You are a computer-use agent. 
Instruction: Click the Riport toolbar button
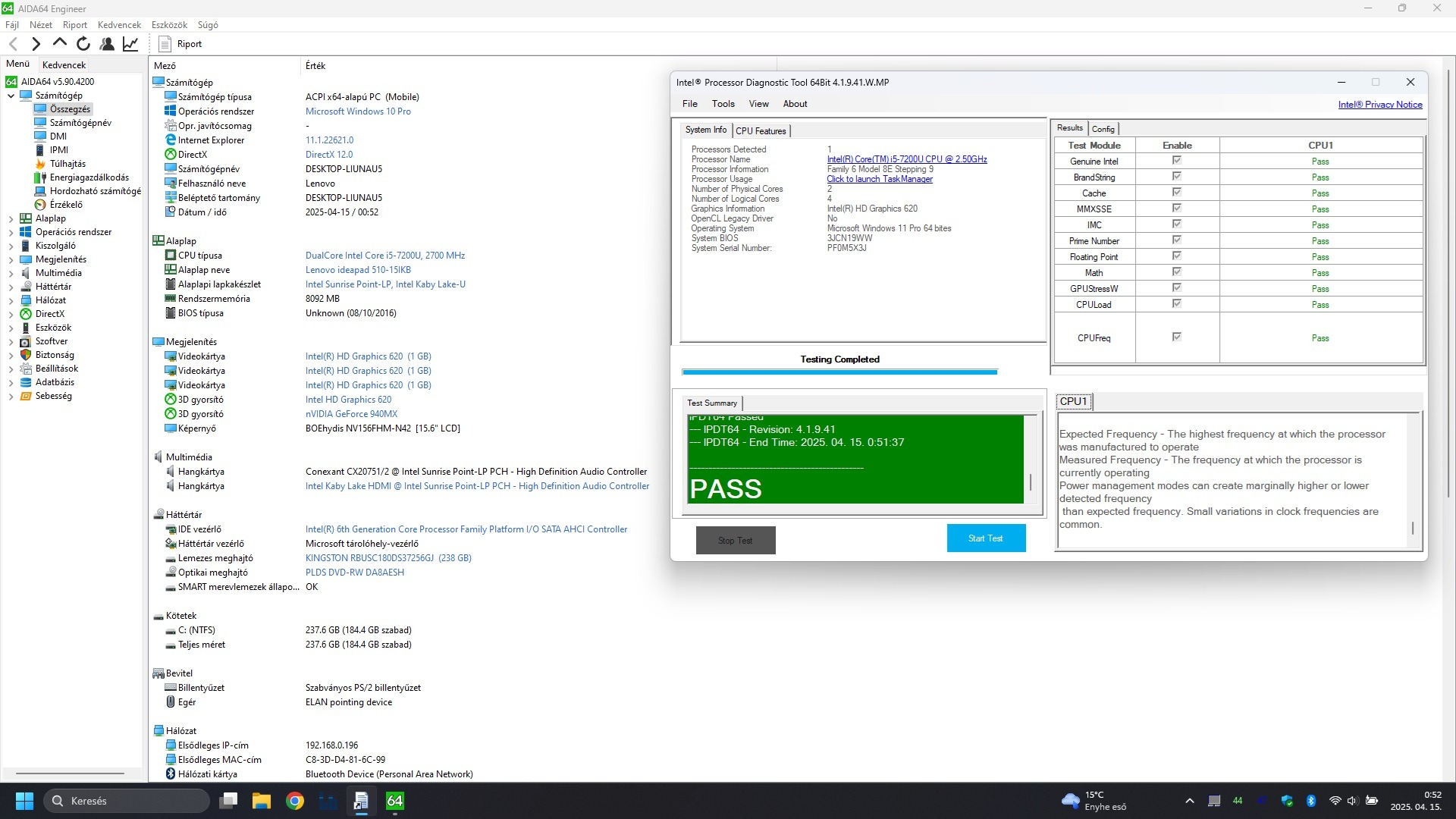180,44
